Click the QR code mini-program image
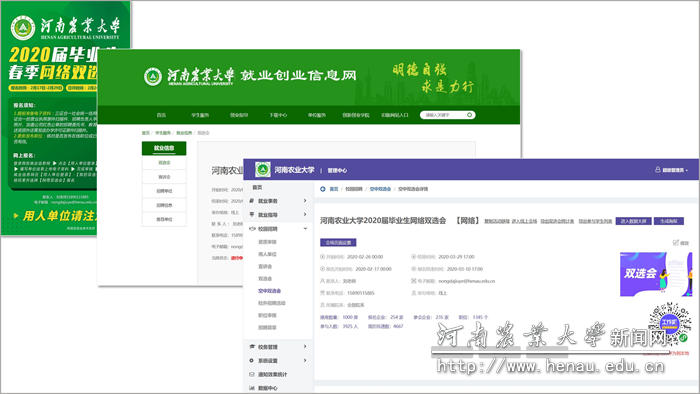The width and height of the screenshot is (700, 394). point(669,324)
